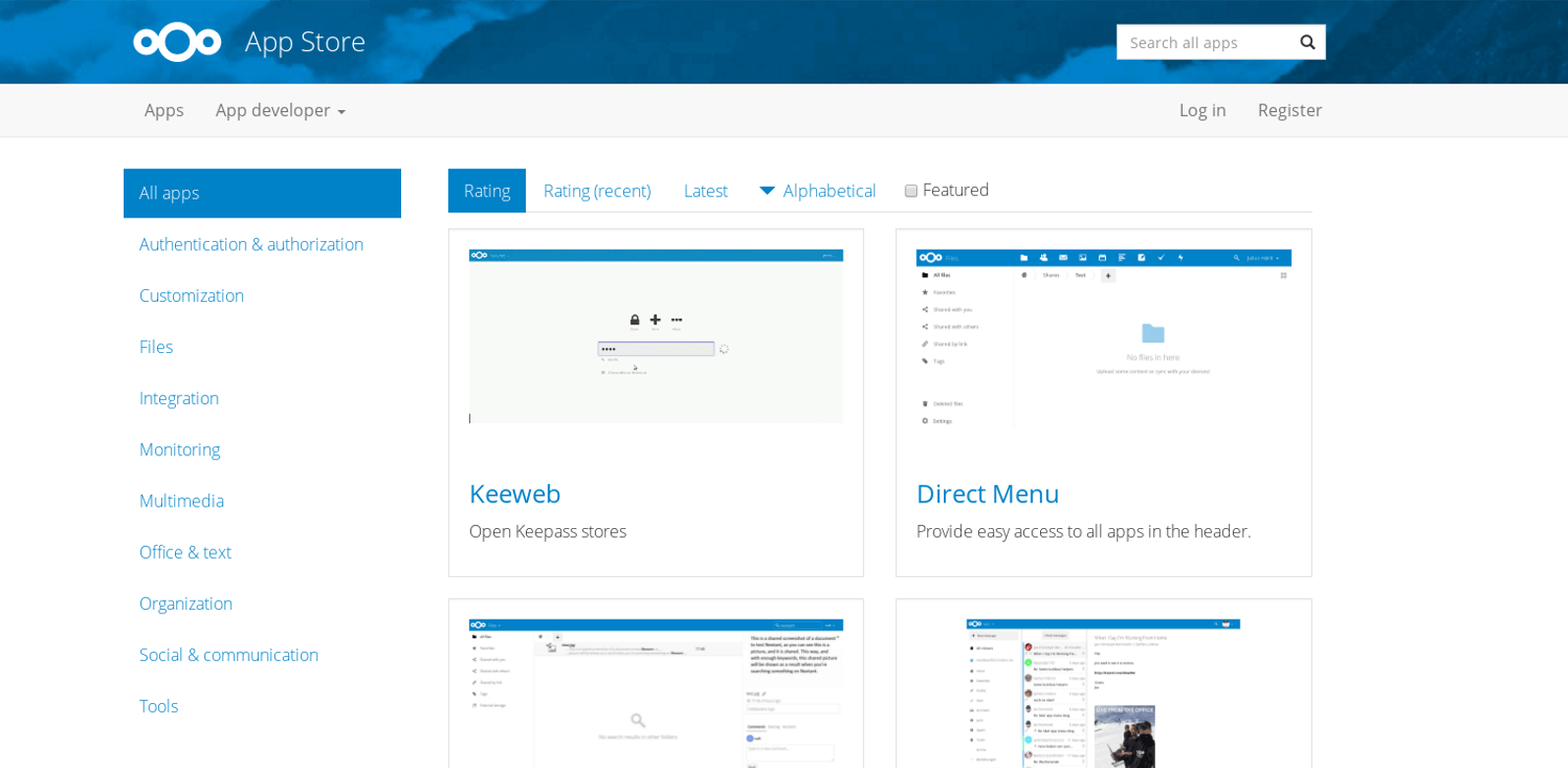This screenshot has height=768, width=1568.
Task: Click the search magnifier icon
Action: (x=1307, y=42)
